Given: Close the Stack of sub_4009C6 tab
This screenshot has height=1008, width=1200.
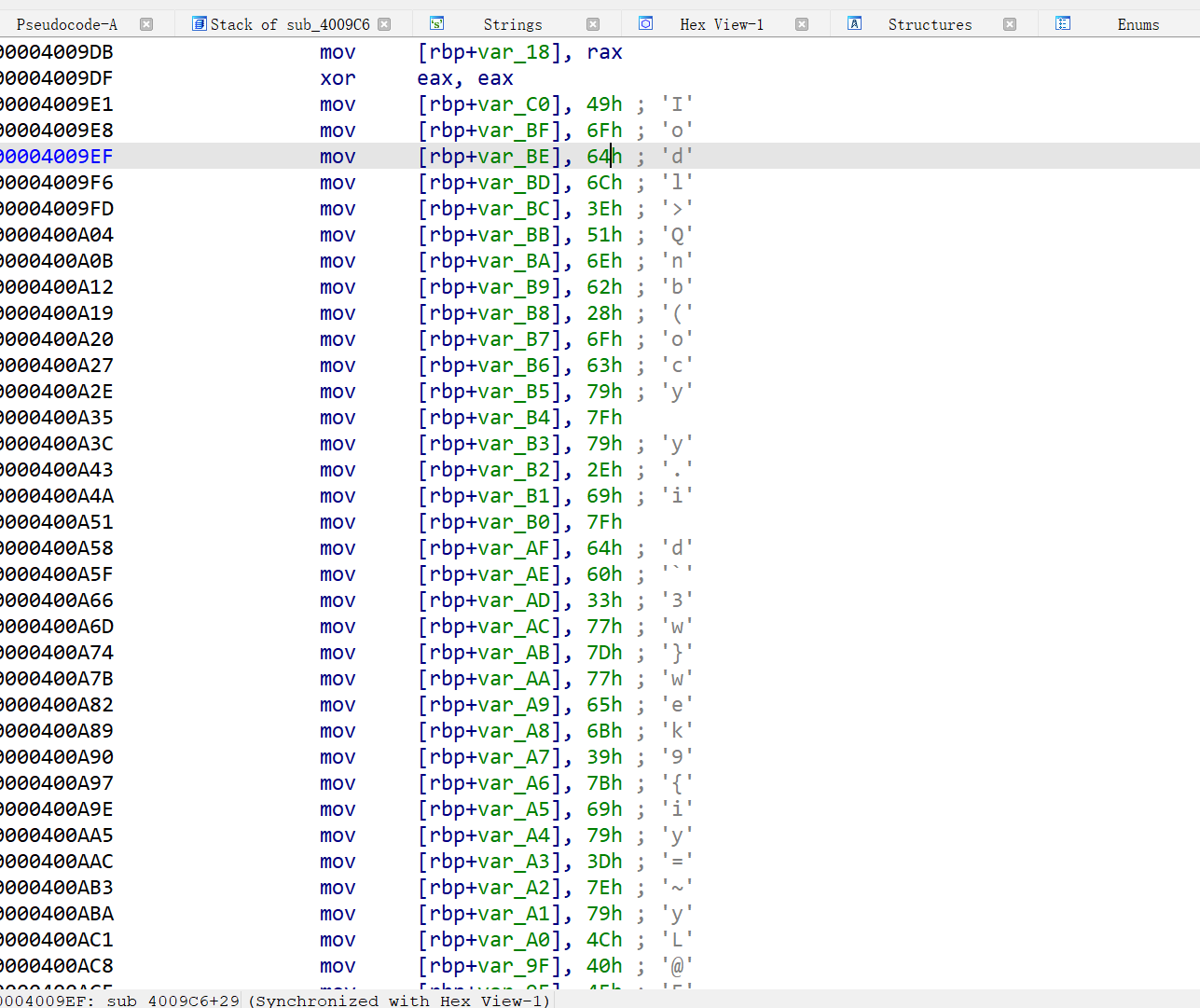Looking at the screenshot, I should click(x=384, y=24).
